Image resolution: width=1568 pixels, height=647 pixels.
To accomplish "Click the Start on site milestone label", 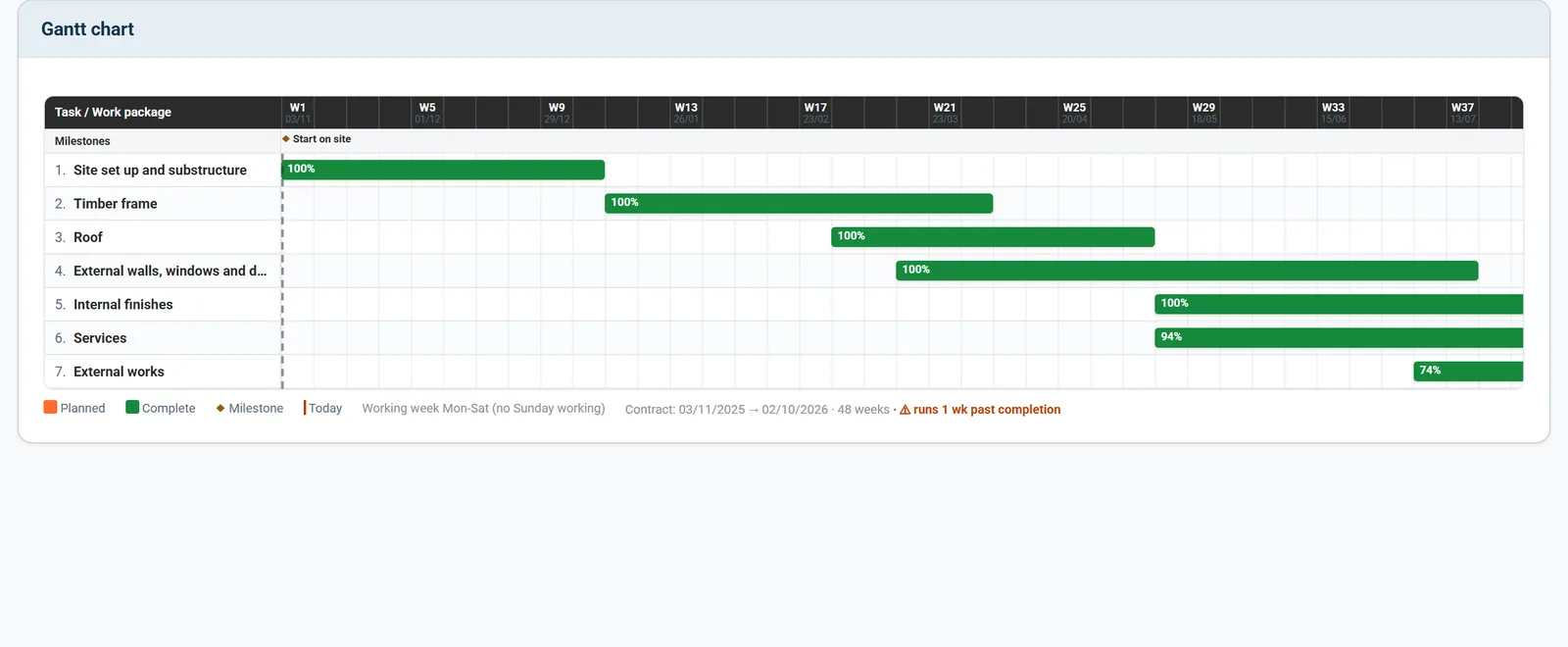I will coord(321,139).
